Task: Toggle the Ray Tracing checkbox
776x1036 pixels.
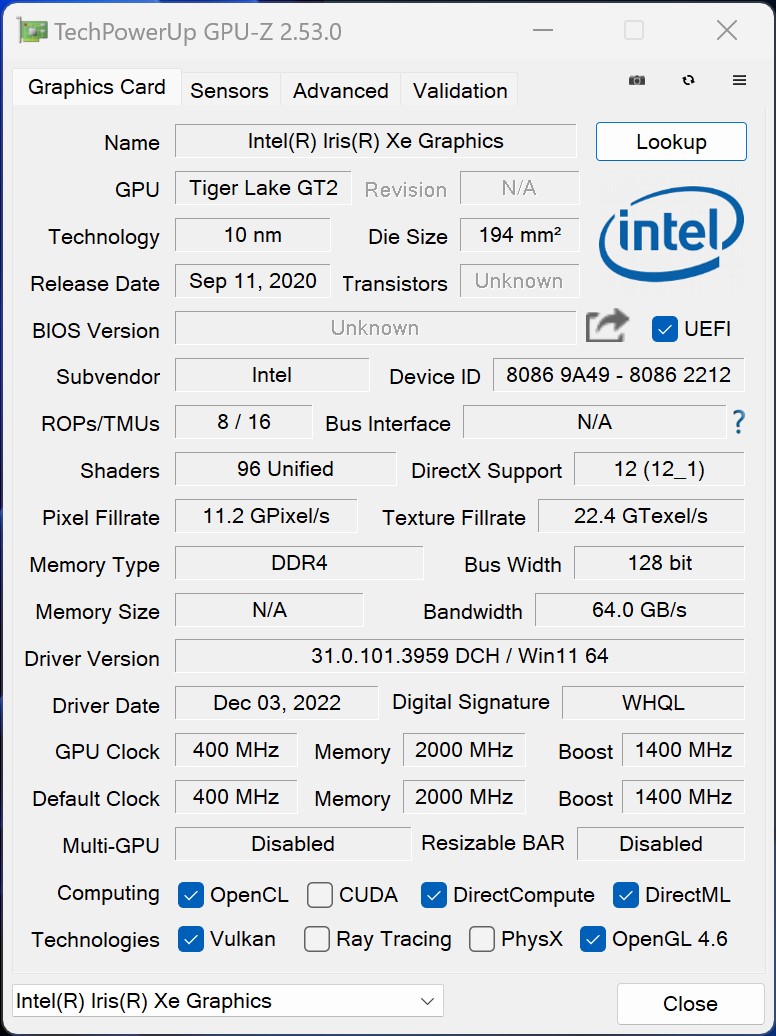Action: click(x=317, y=939)
